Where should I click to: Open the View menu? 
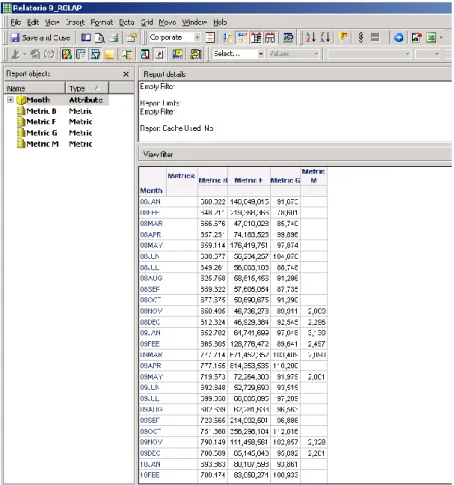point(52,22)
